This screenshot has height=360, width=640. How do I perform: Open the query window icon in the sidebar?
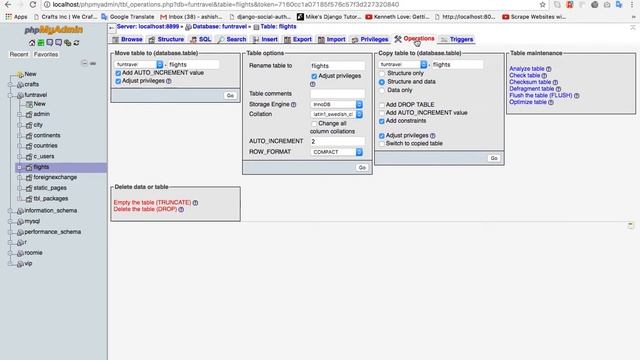coord(50,42)
